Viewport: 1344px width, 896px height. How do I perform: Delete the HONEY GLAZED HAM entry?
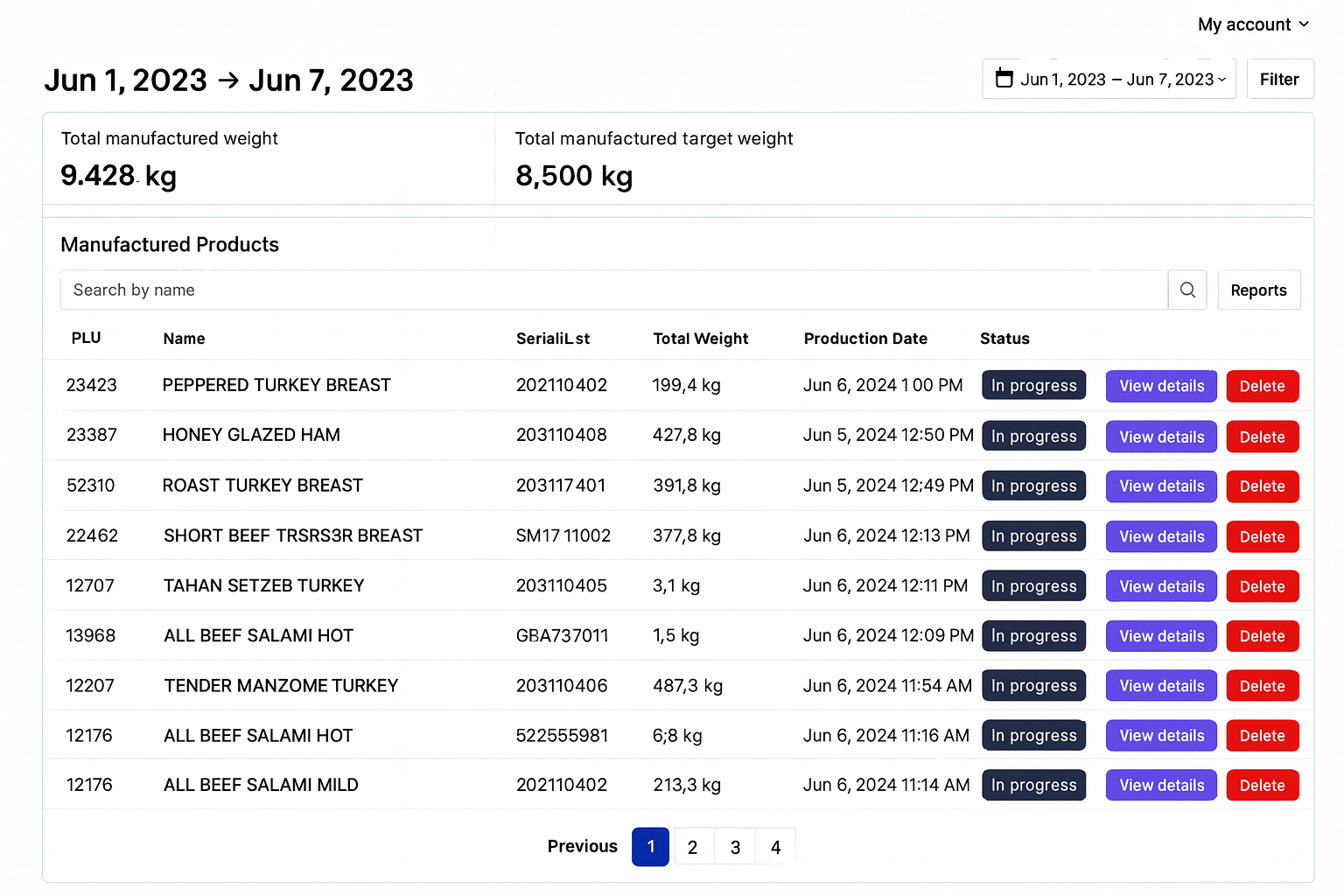(1262, 437)
